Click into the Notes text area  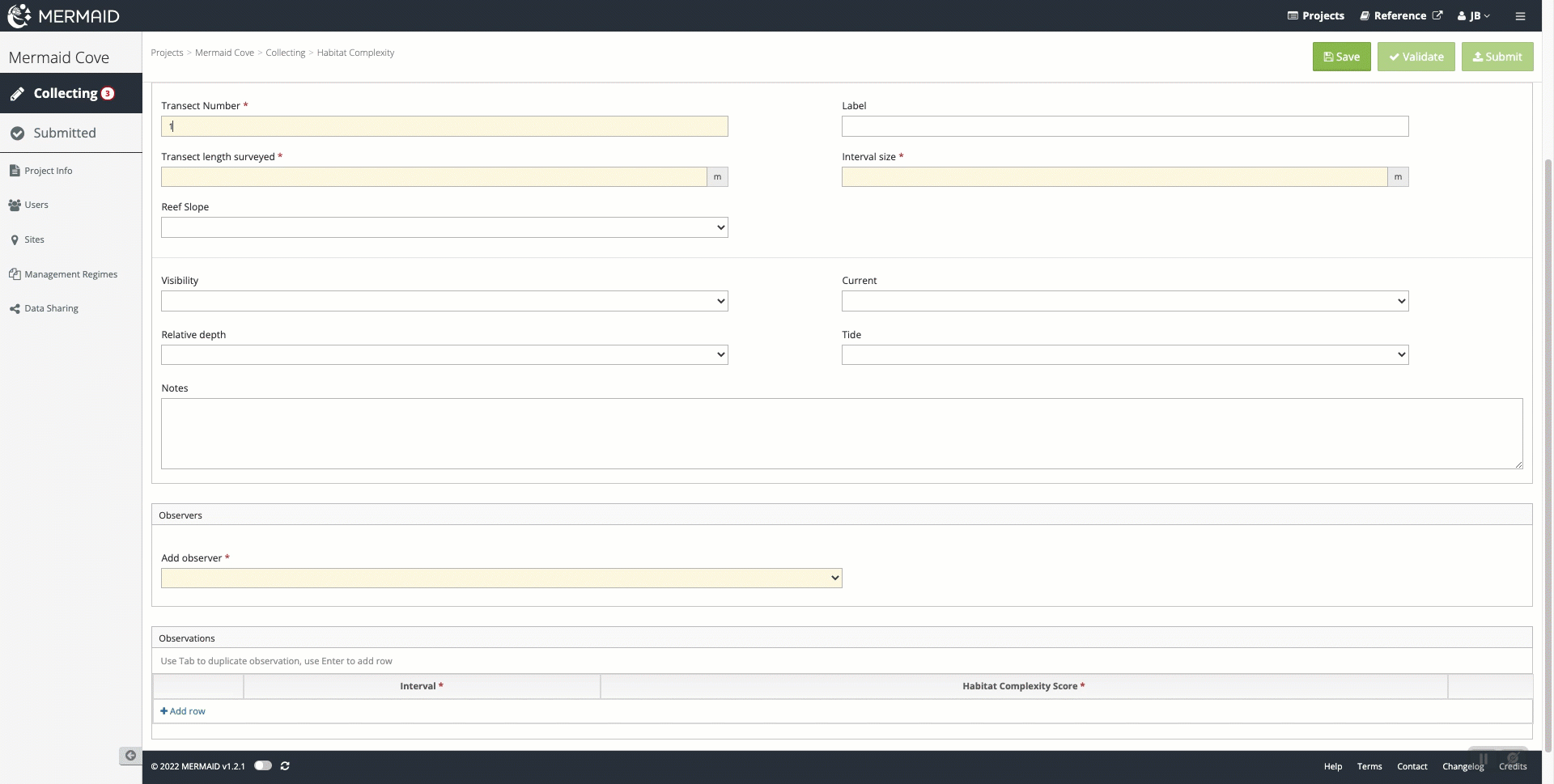(841, 433)
